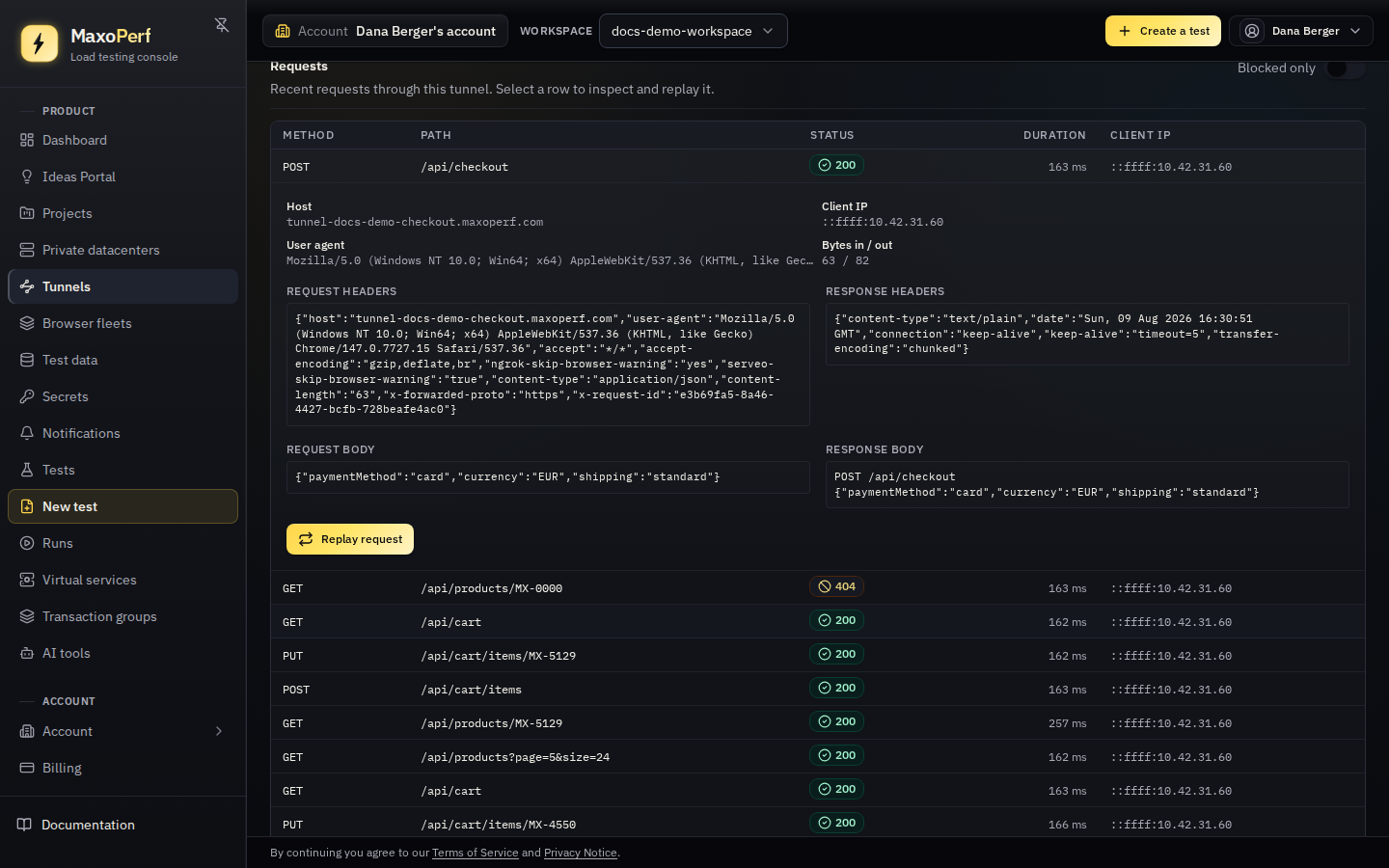The image size is (1389, 868).
Task: Click the Create a test button
Action: 1163,31
